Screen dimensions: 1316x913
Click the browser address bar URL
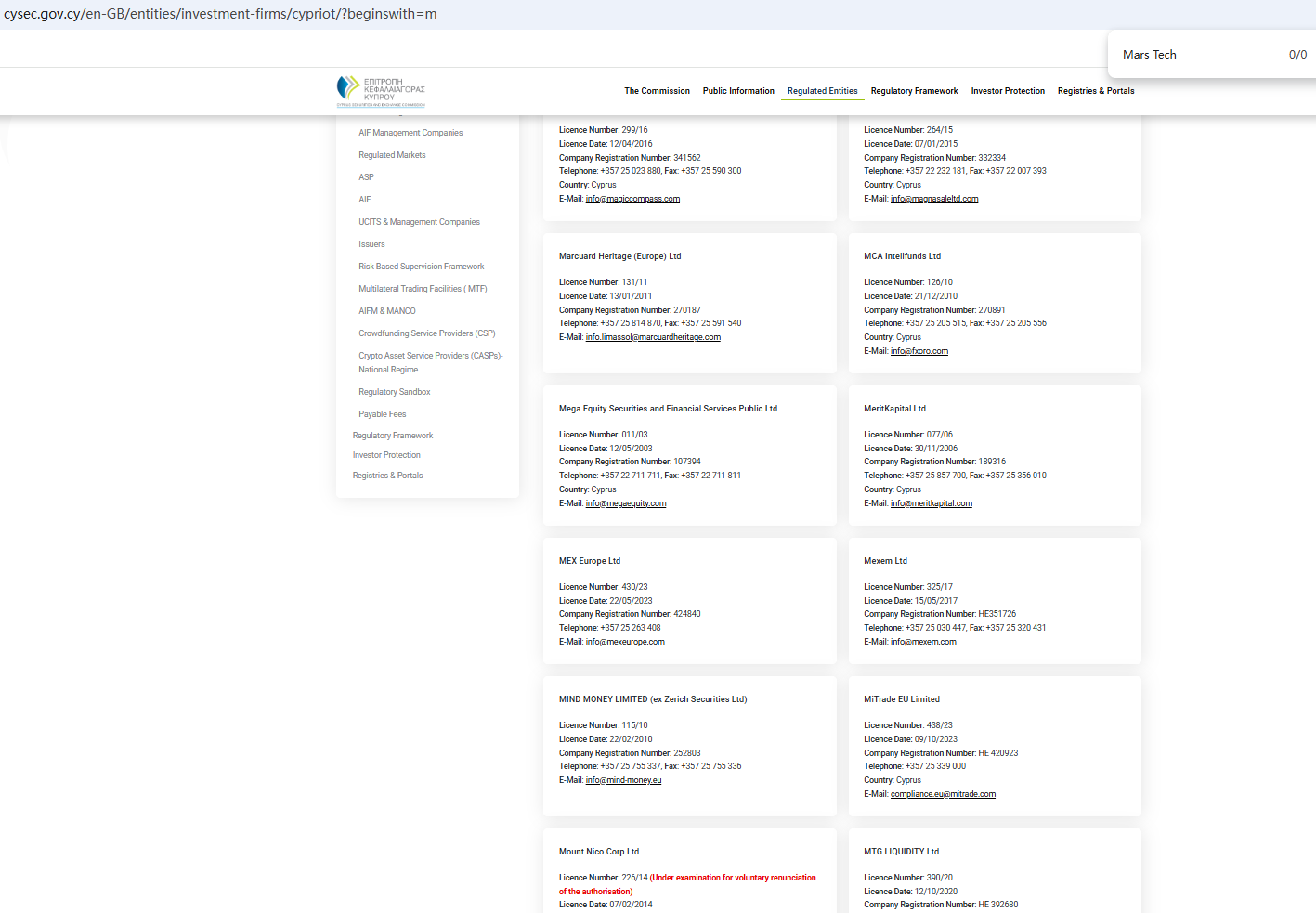(x=221, y=14)
